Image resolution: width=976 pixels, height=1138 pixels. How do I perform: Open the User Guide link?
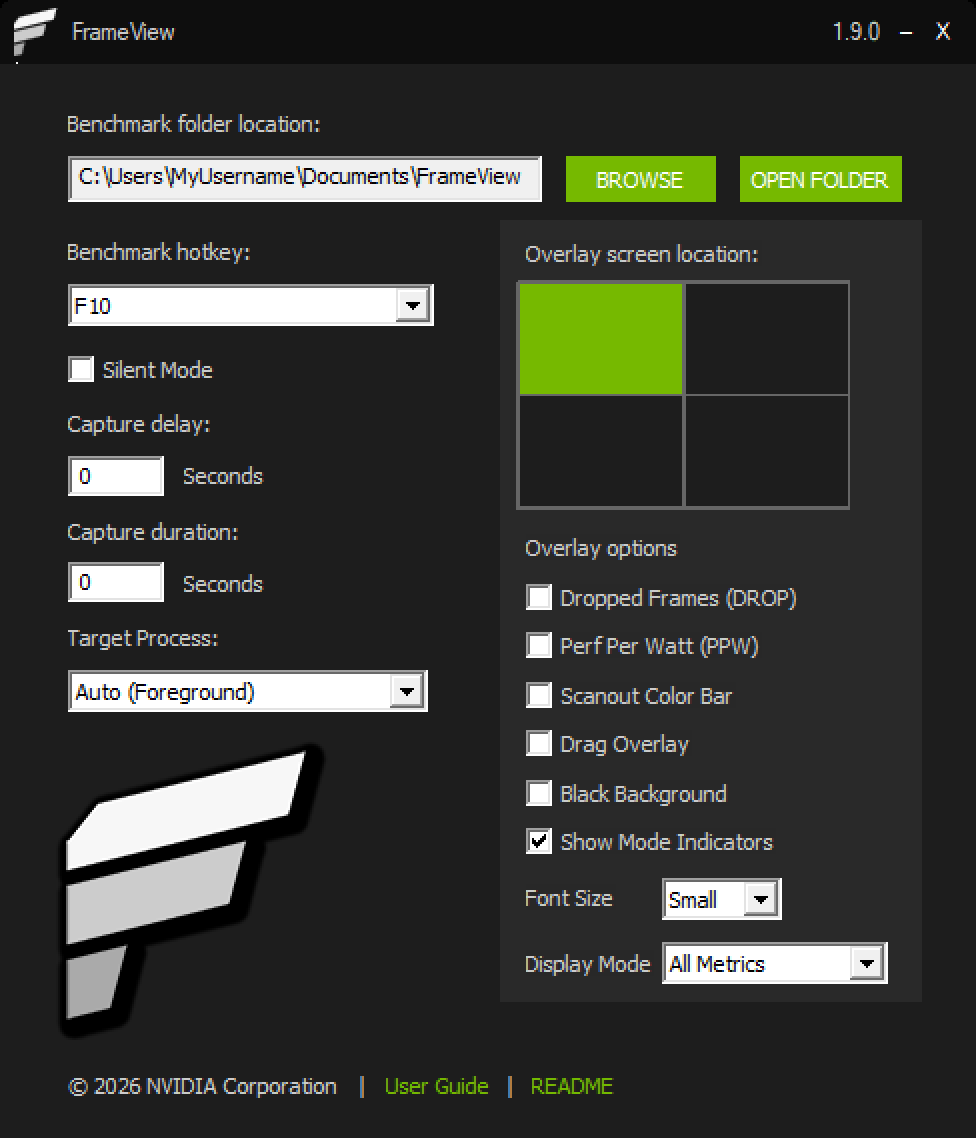click(437, 1086)
